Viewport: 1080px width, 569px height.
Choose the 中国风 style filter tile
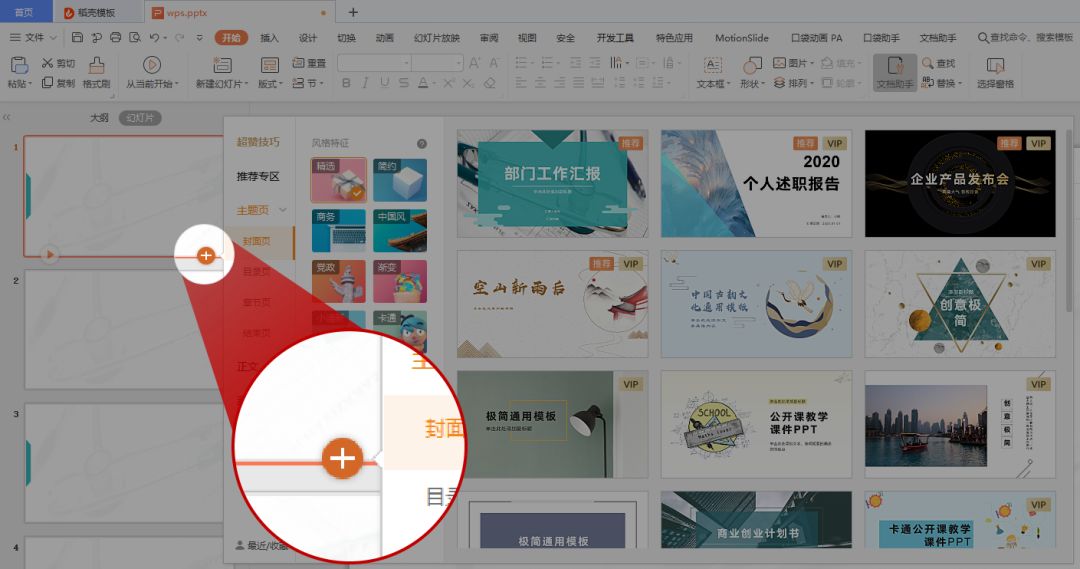[x=400, y=231]
